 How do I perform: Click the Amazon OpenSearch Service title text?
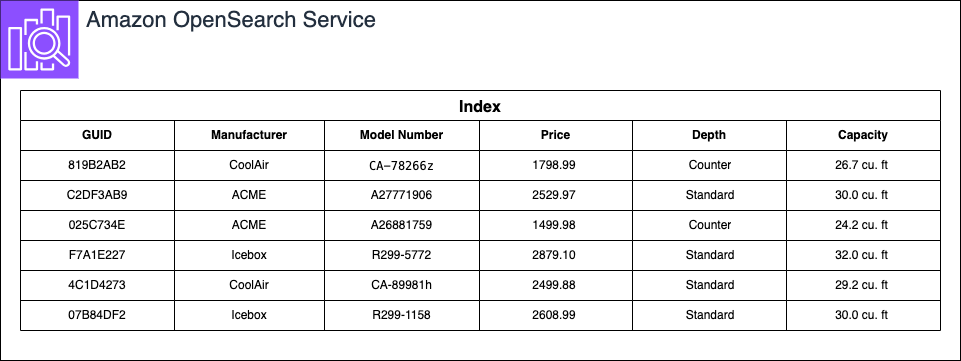click(230, 20)
